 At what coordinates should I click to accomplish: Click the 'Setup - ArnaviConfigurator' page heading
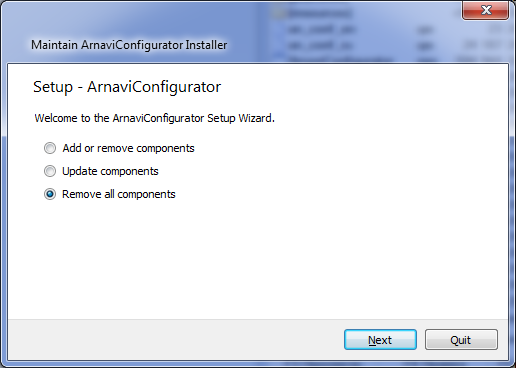click(127, 87)
